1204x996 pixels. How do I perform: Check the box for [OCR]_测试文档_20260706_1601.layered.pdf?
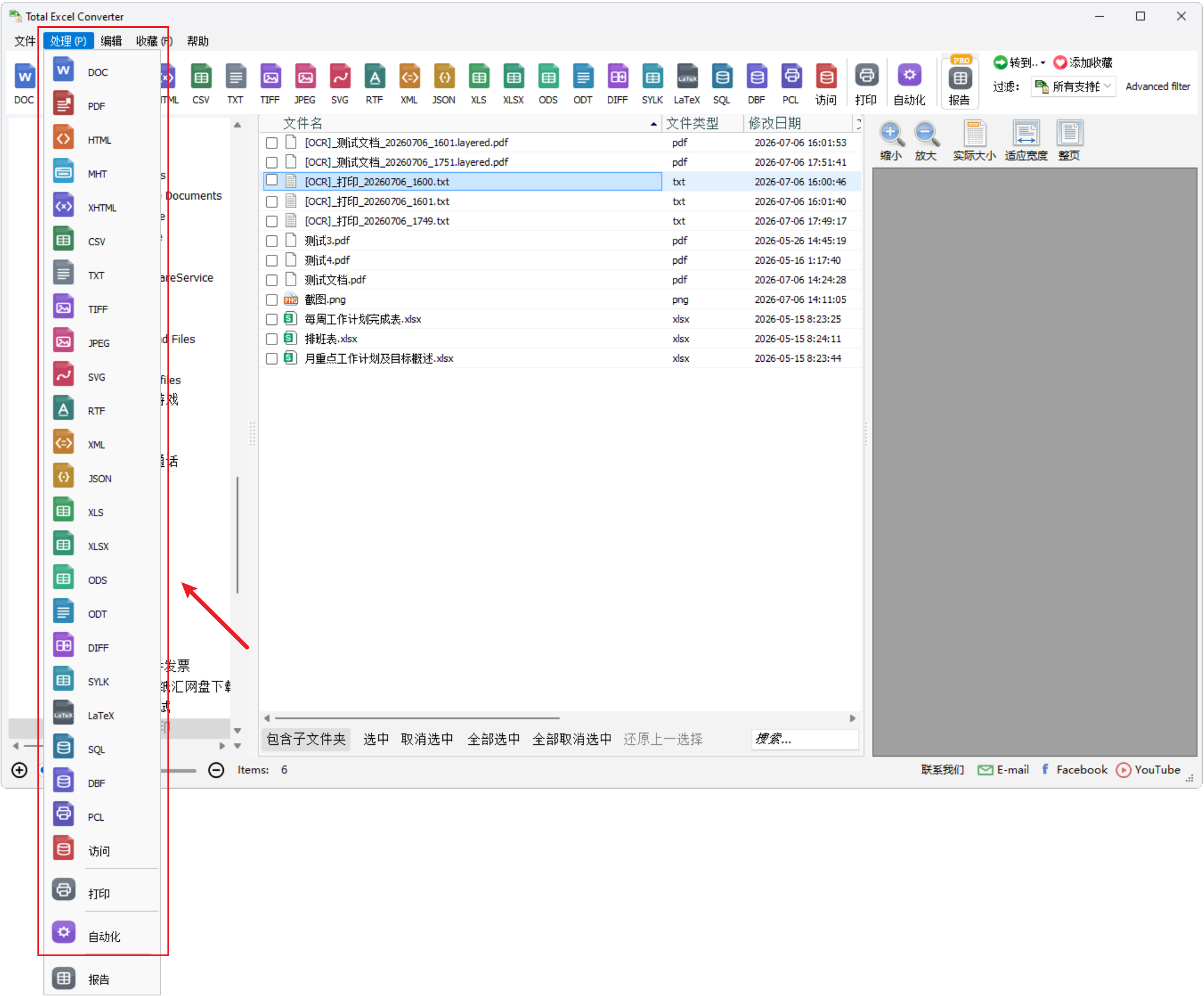click(272, 143)
